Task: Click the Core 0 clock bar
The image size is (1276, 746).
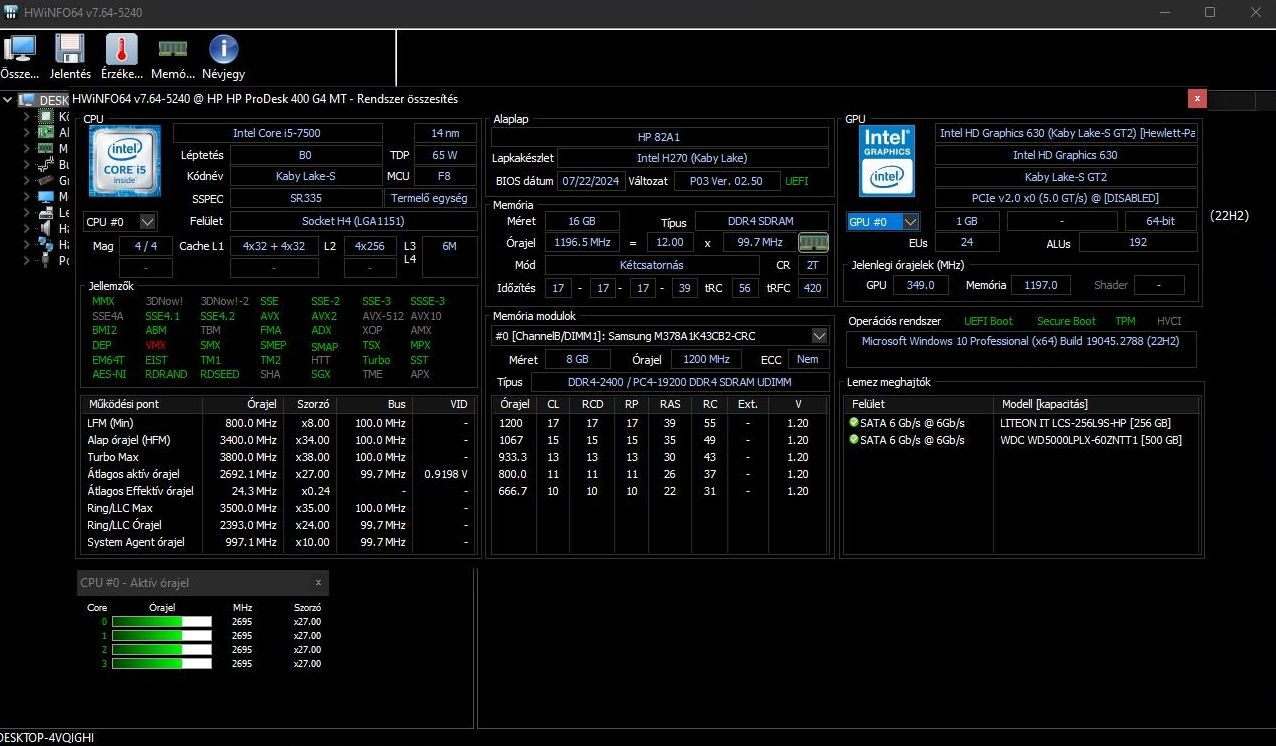Action: pyautogui.click(x=162, y=621)
